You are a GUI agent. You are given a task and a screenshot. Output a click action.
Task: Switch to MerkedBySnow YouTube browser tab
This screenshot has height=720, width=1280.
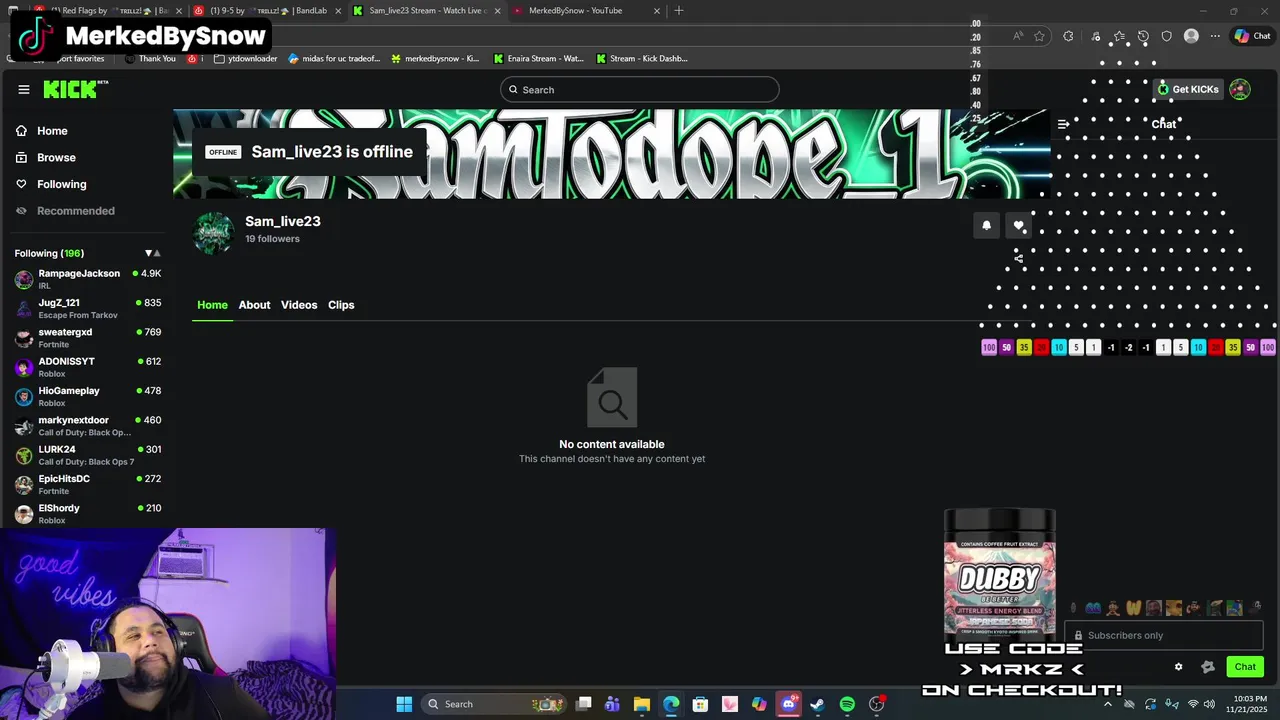click(x=585, y=11)
